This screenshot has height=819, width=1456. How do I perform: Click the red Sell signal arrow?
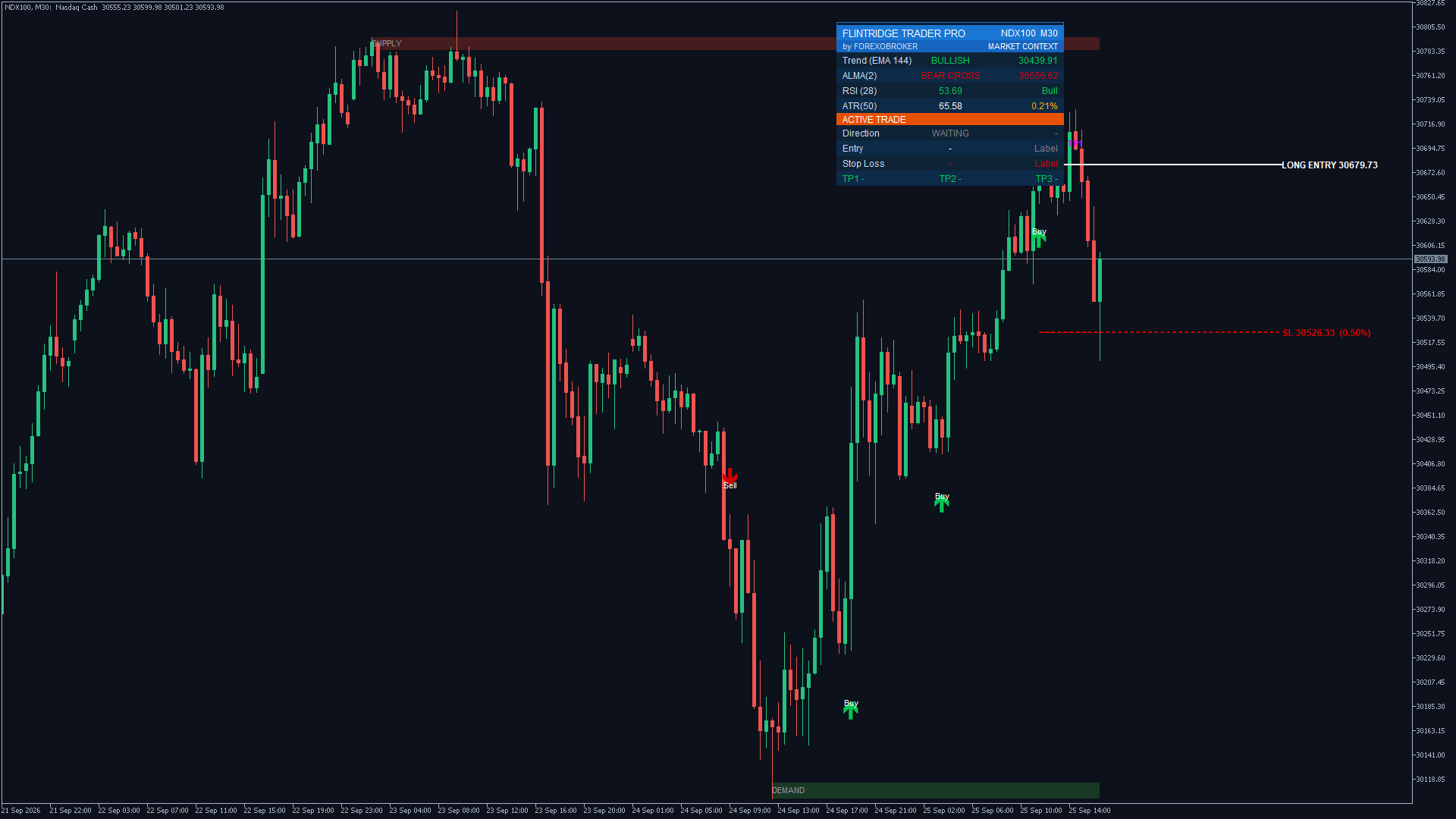click(x=730, y=475)
